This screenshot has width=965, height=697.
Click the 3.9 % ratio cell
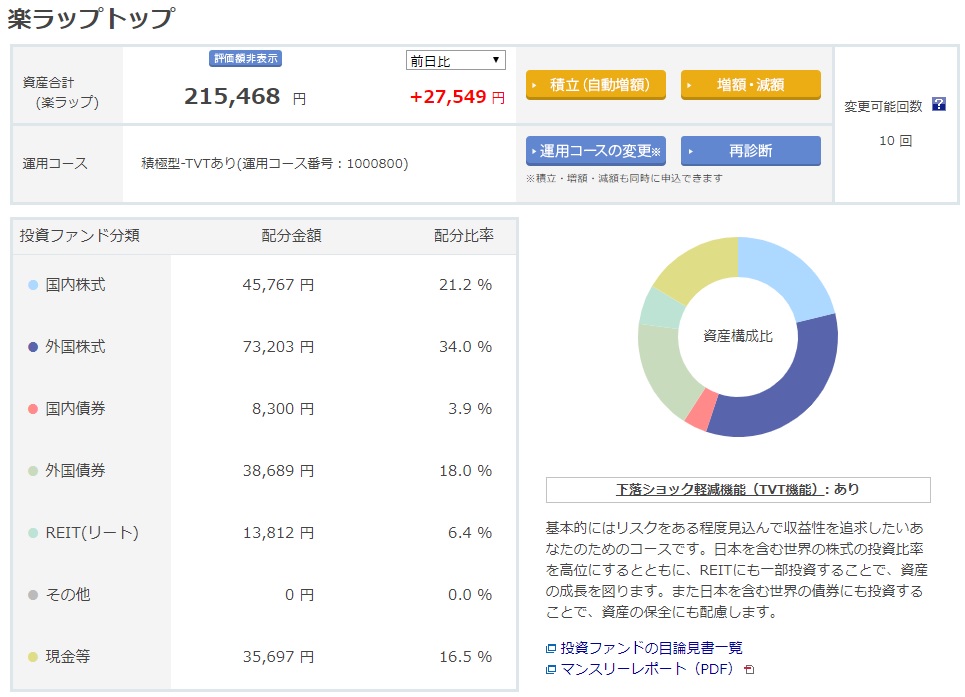point(470,409)
